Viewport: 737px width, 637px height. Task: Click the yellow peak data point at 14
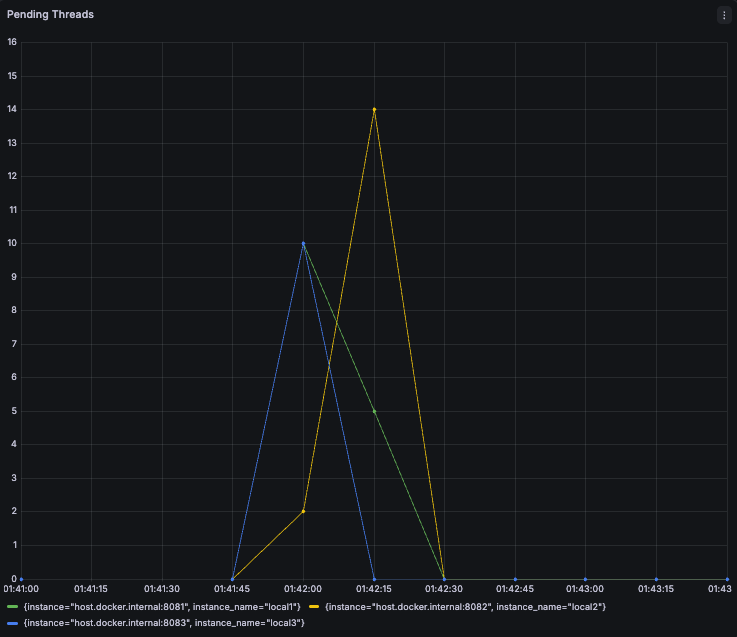[x=374, y=110]
